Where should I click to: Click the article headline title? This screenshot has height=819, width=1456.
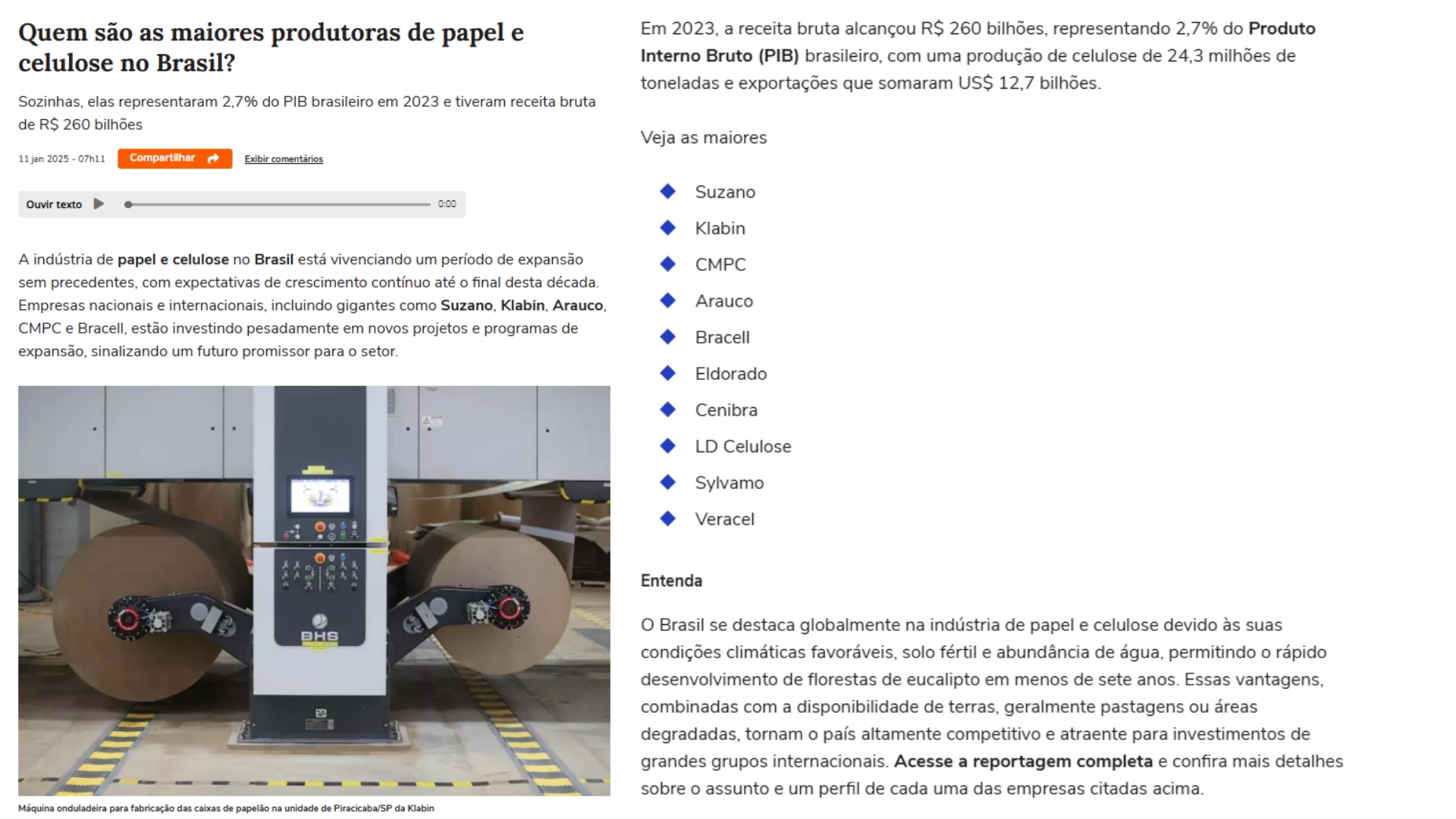pos(271,48)
